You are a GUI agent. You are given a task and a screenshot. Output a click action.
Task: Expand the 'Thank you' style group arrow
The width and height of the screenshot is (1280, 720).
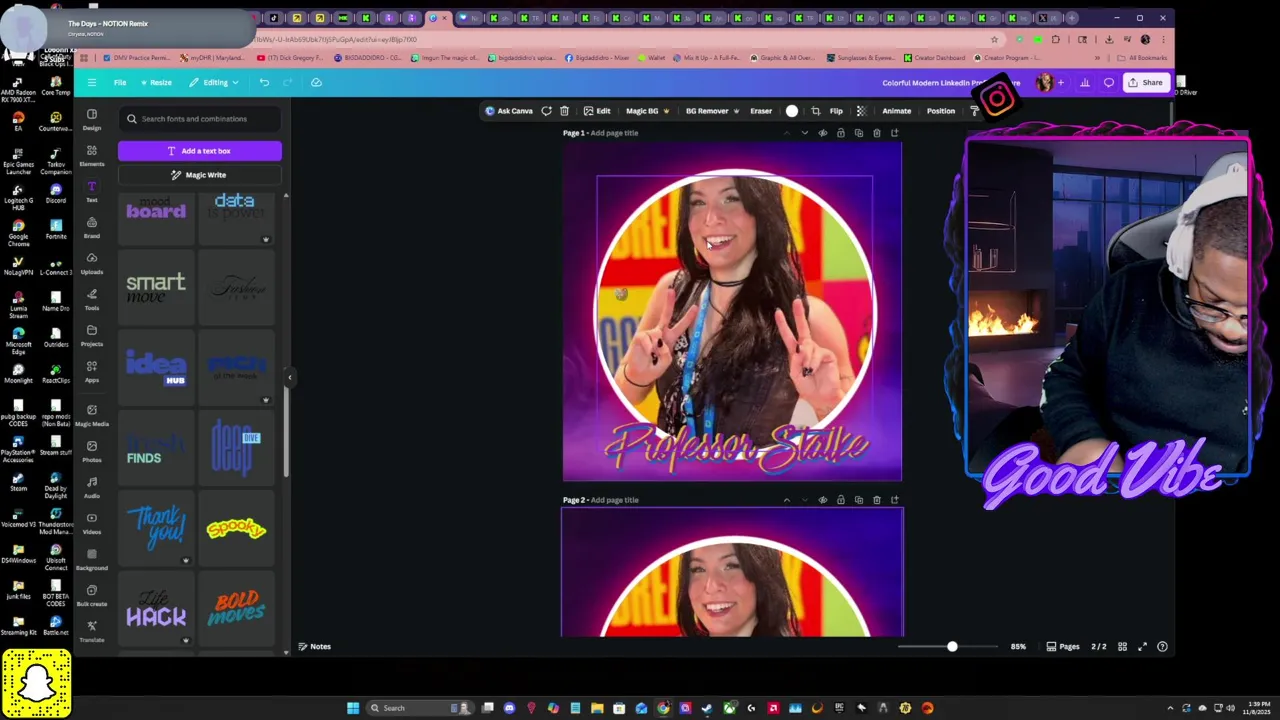point(185,560)
